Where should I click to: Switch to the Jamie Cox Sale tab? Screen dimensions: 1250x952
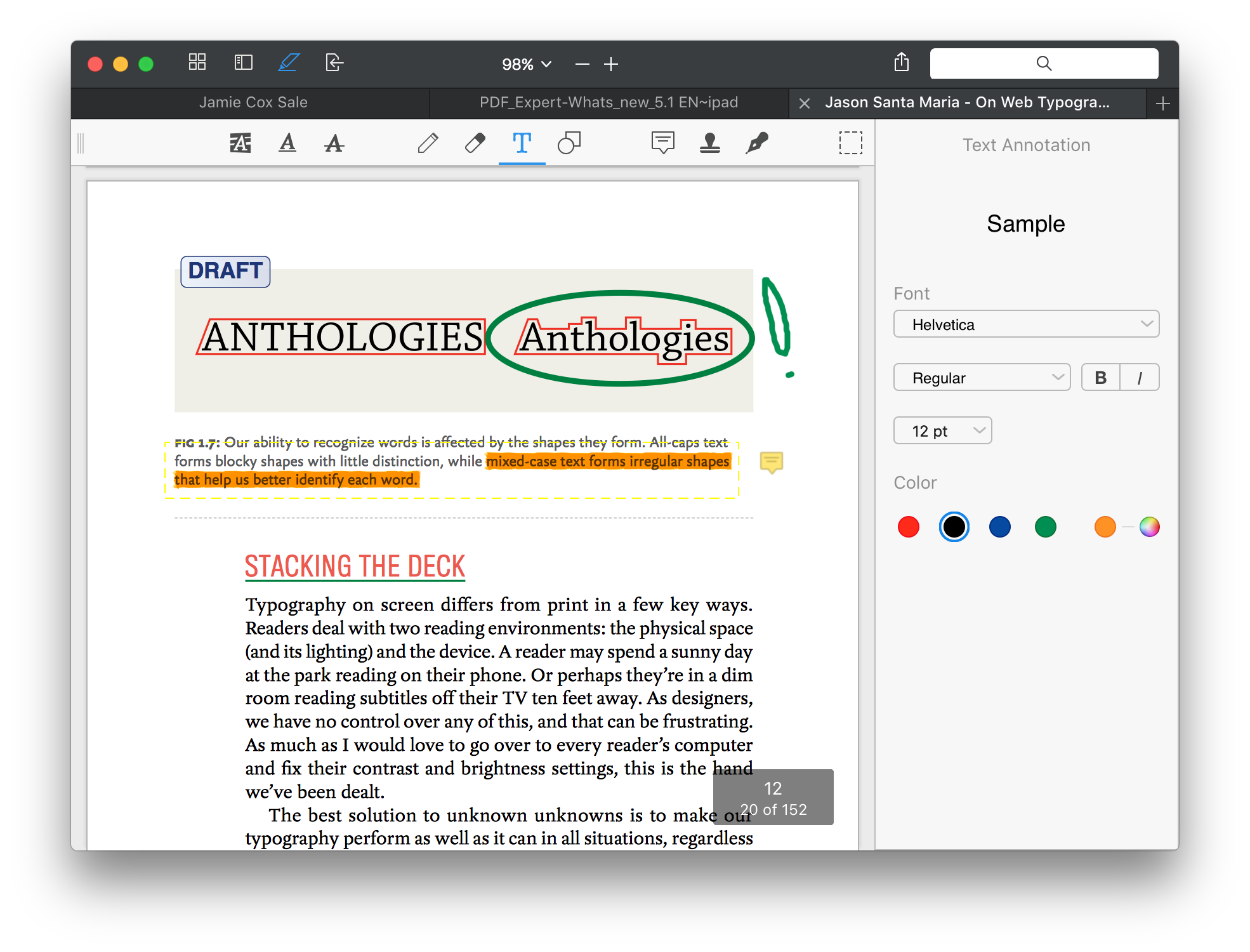click(253, 103)
